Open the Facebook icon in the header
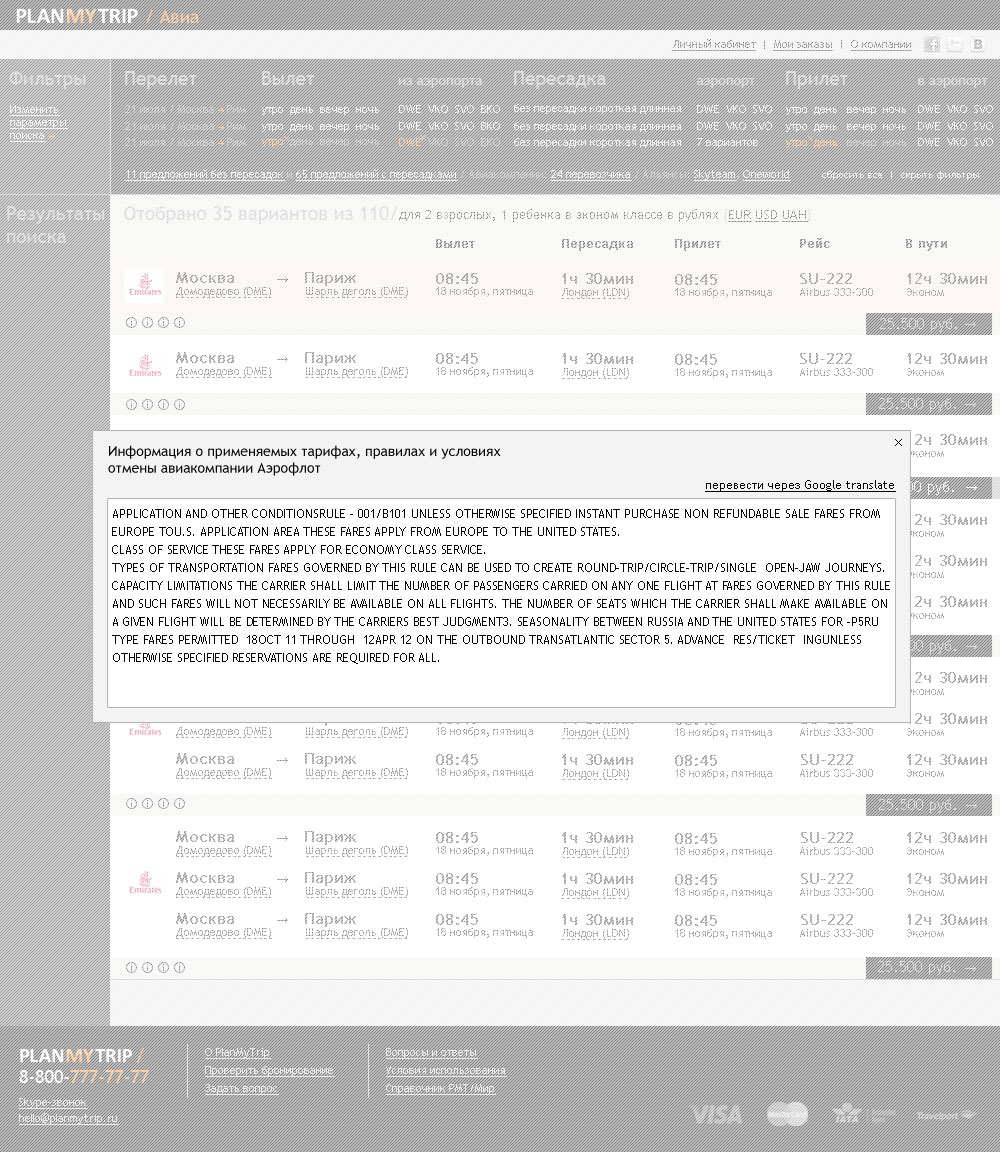Viewport: 1000px width, 1152px height. click(932, 44)
